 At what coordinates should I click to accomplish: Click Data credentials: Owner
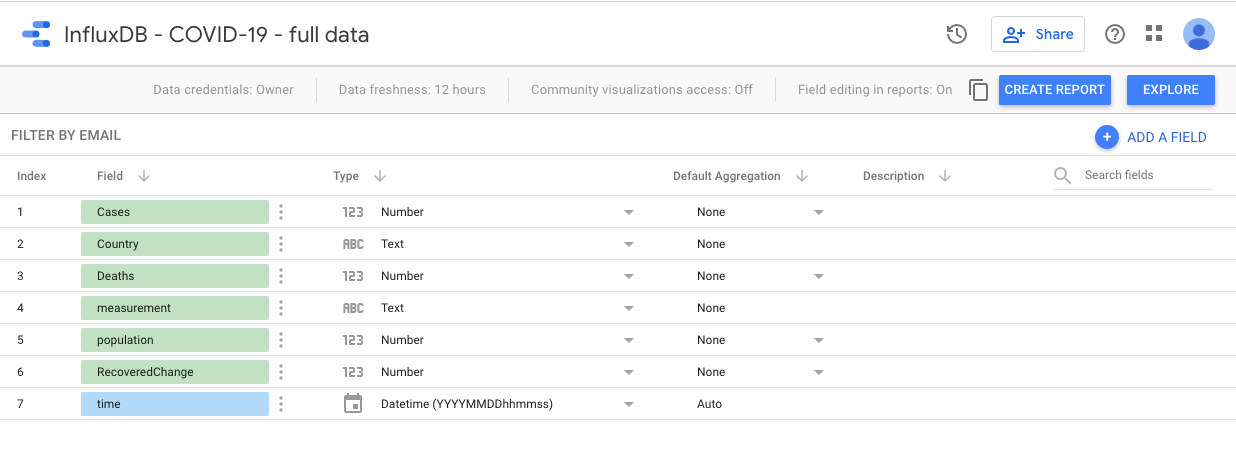click(224, 90)
